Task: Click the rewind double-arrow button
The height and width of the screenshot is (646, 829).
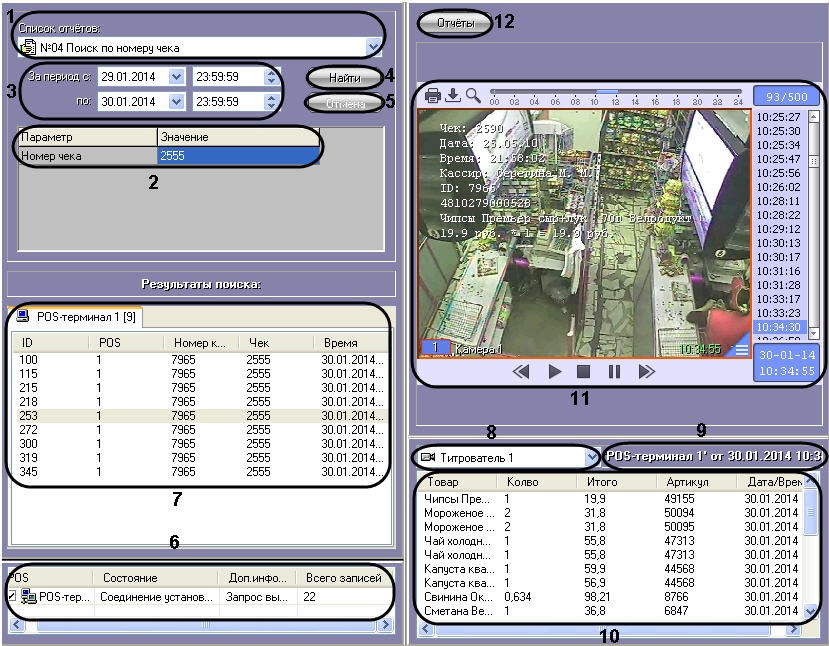Action: [521, 371]
